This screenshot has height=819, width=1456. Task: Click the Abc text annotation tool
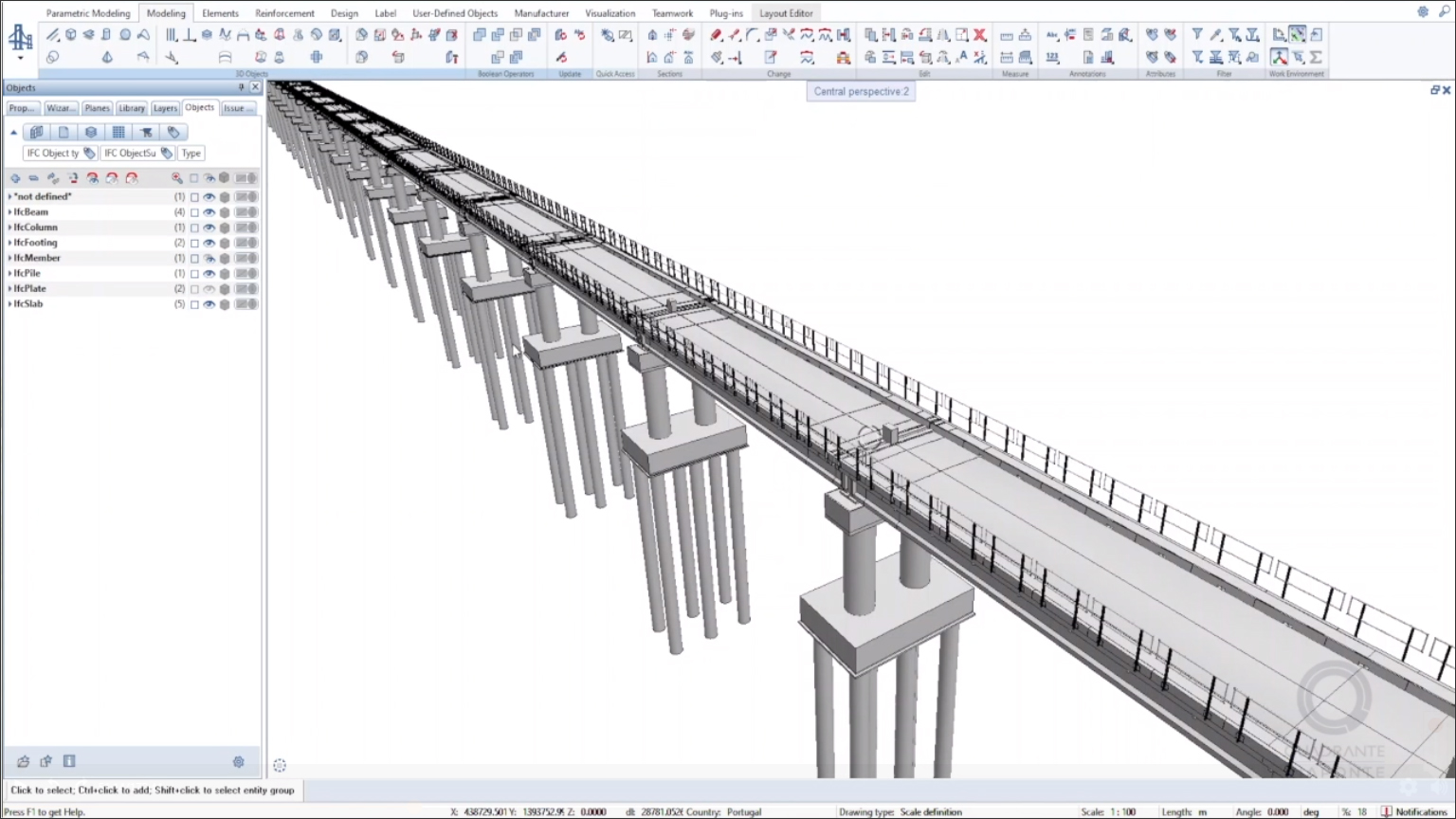[1052, 35]
